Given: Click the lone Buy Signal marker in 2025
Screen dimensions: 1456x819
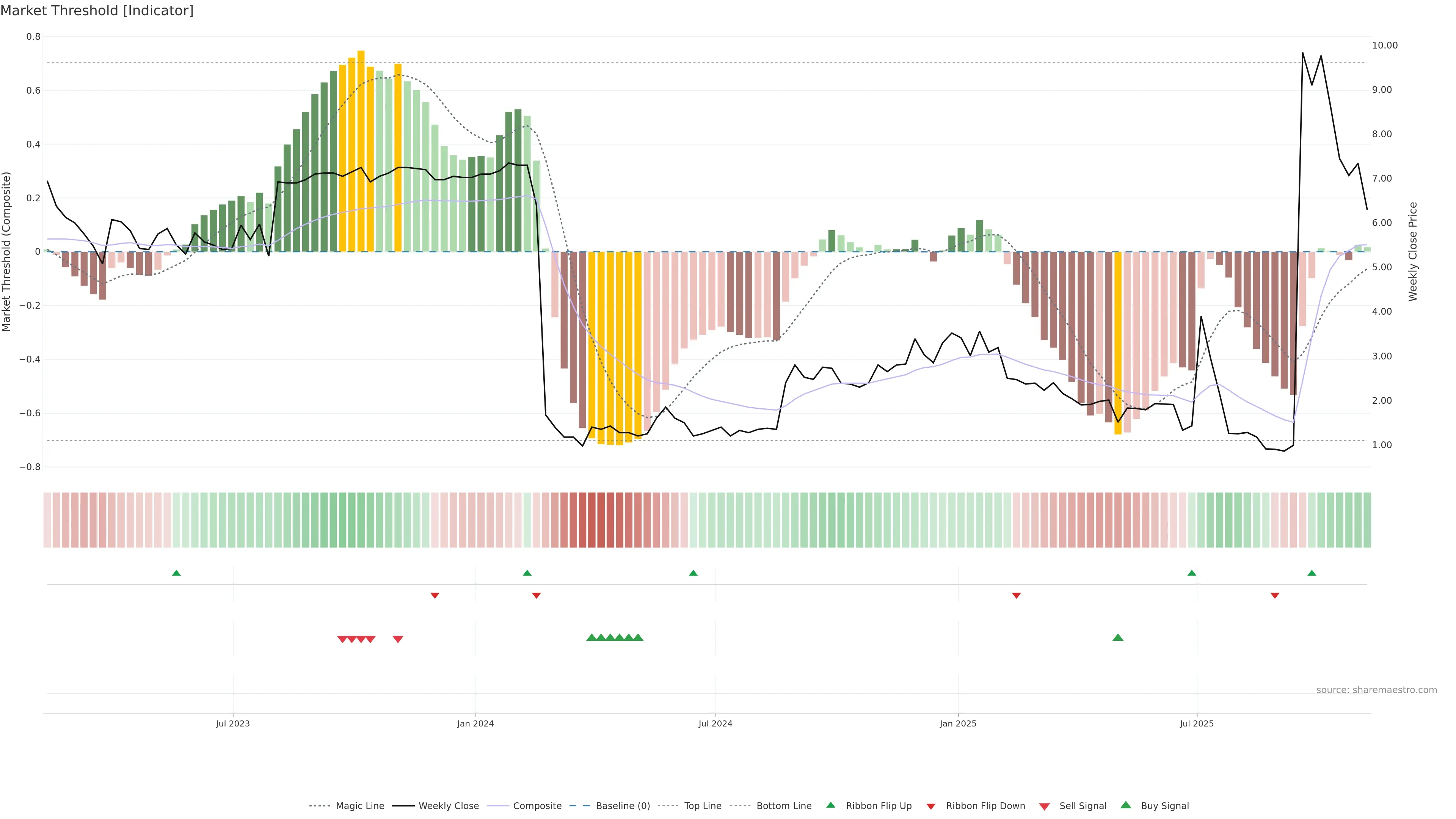Looking at the screenshot, I should 1117,637.
